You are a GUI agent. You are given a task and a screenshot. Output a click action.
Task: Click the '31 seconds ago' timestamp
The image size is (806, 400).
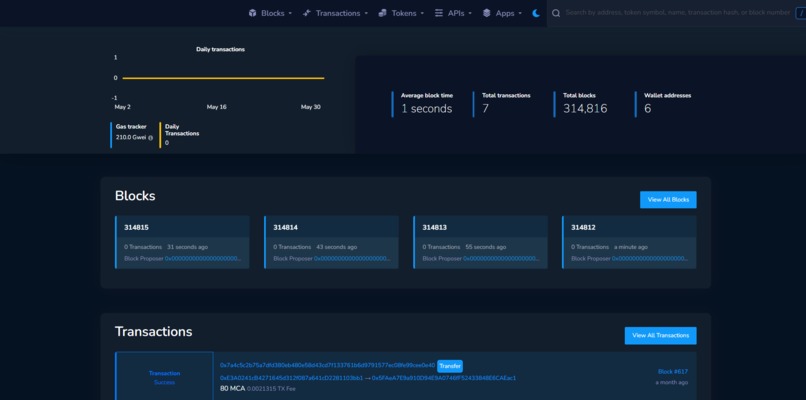[188, 247]
